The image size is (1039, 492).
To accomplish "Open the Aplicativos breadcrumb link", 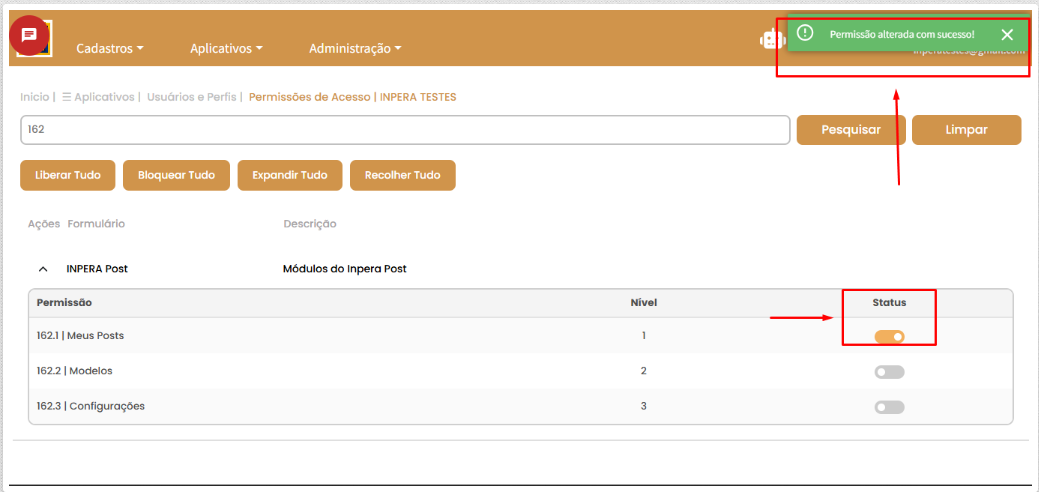I will (98, 97).
